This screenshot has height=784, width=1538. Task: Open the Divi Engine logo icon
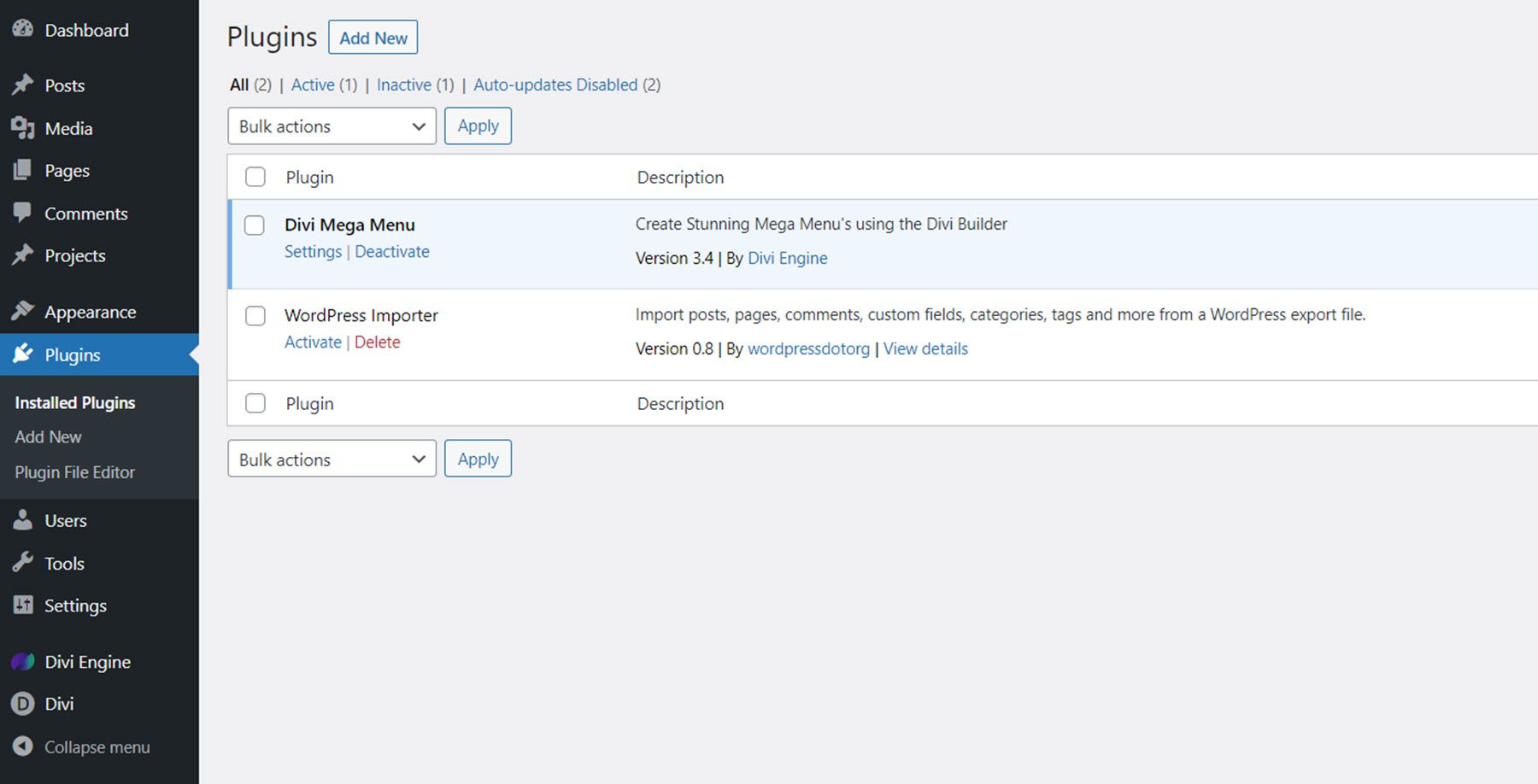pos(21,661)
